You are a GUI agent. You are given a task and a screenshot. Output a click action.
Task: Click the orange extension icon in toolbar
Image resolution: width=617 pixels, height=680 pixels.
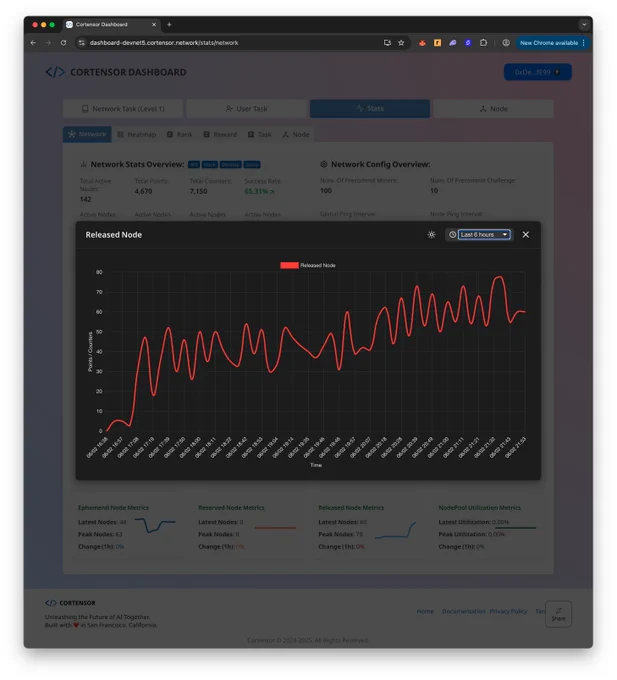tap(422, 43)
